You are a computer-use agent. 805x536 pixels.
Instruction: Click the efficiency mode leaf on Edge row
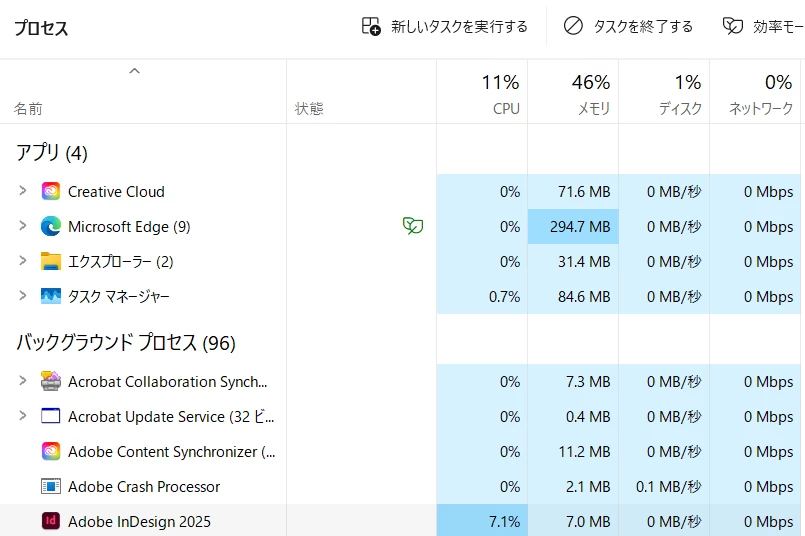tap(413, 225)
